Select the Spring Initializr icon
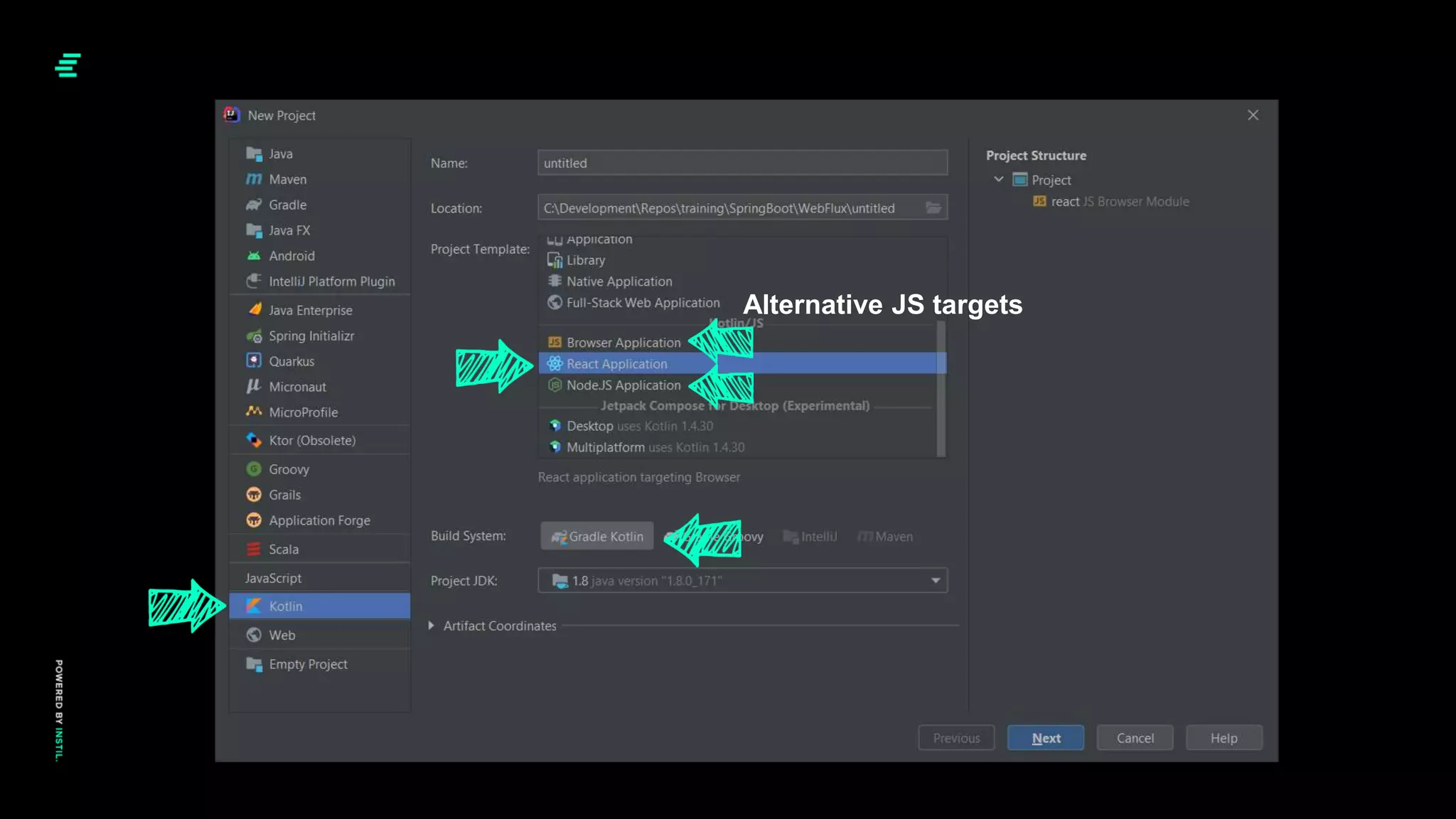Viewport: 1456px width, 819px height. click(x=254, y=336)
